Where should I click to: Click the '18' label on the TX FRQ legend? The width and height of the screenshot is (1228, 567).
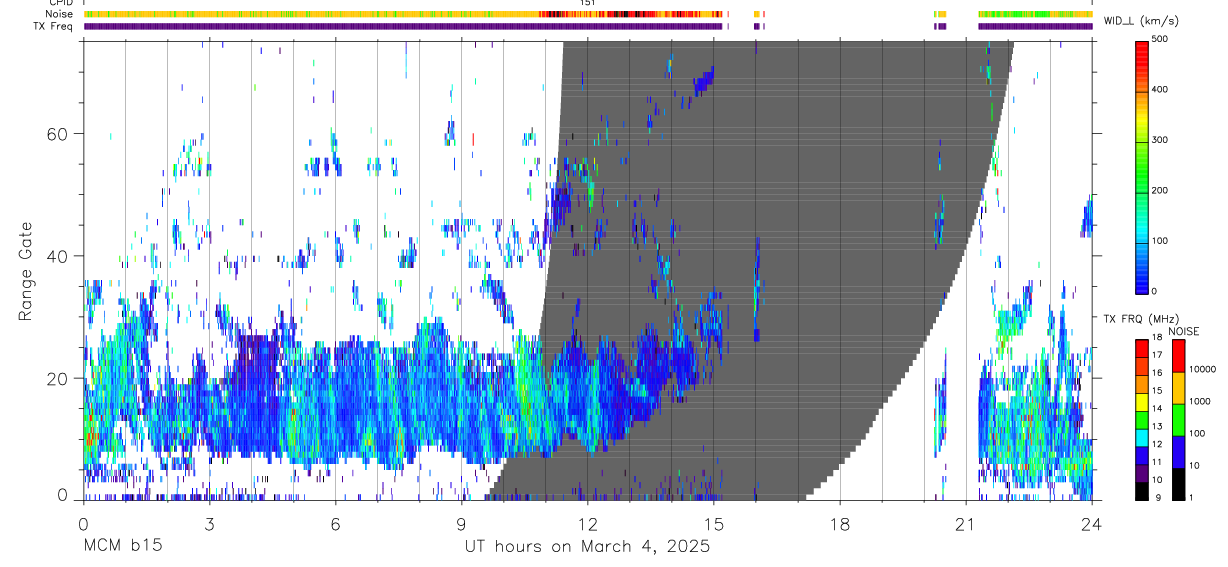click(1157, 338)
